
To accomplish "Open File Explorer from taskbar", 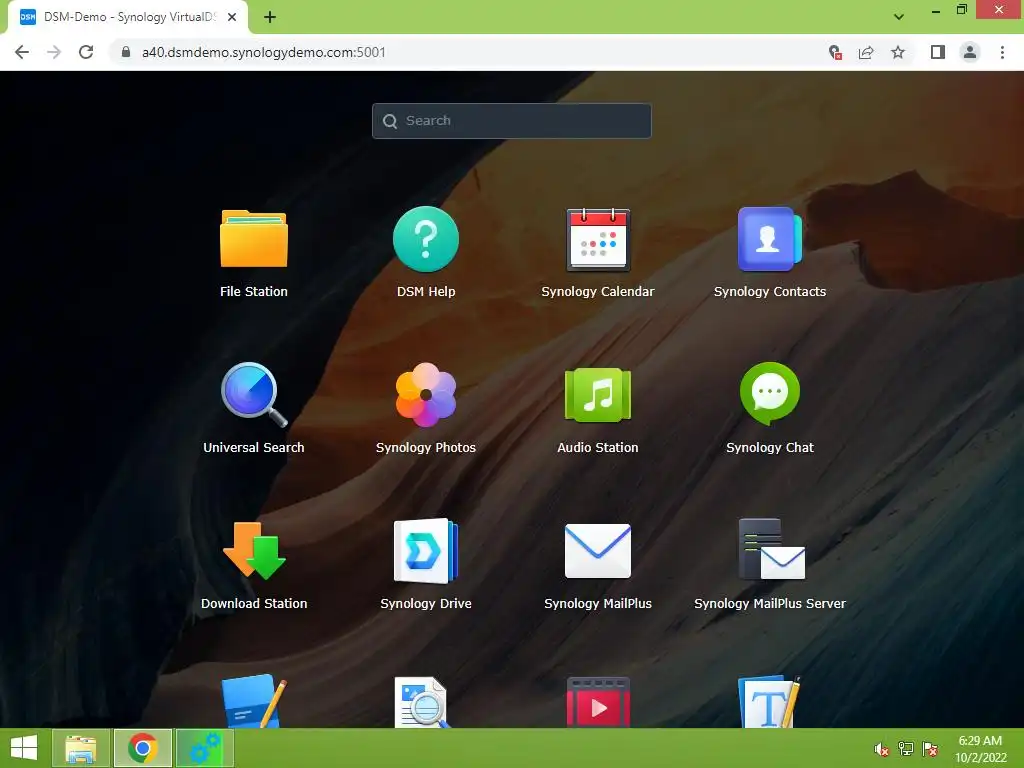I will pyautogui.click(x=81, y=748).
